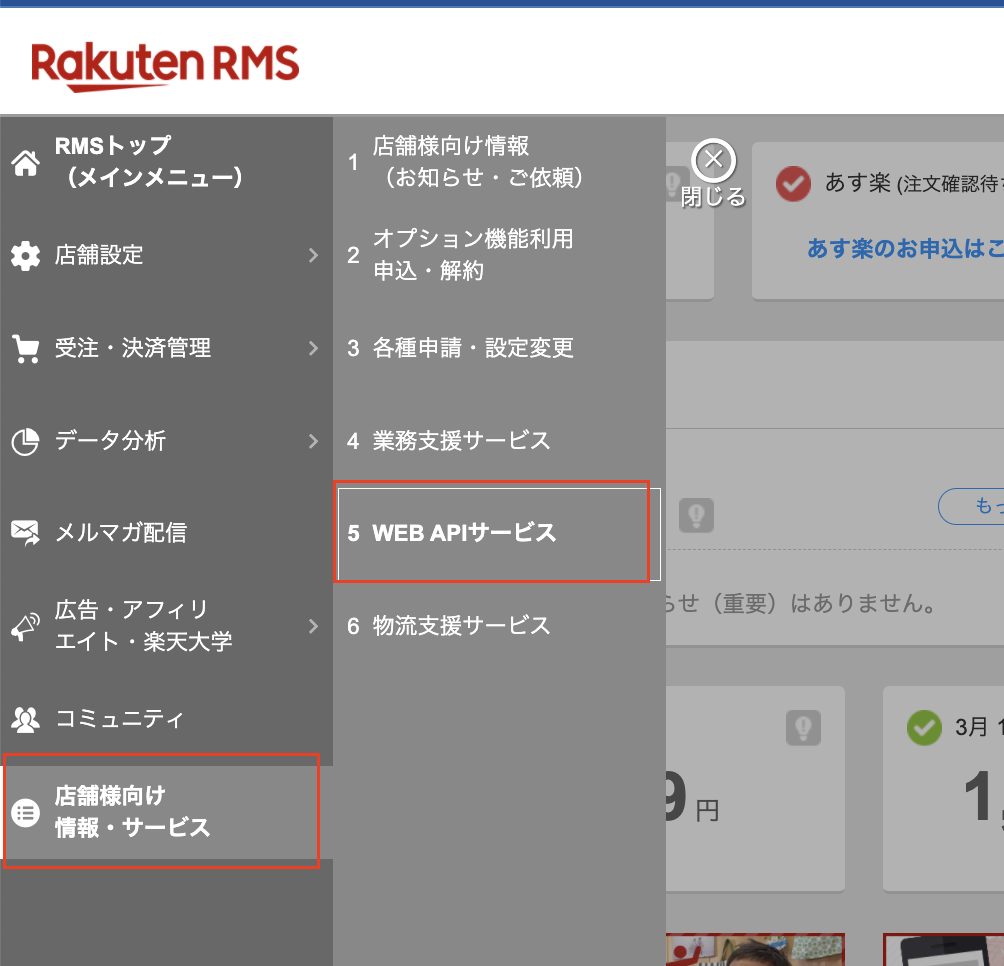Screen dimensions: 1004x966
Task: Select コミュニティ in the sidebar
Action: click(x=166, y=720)
